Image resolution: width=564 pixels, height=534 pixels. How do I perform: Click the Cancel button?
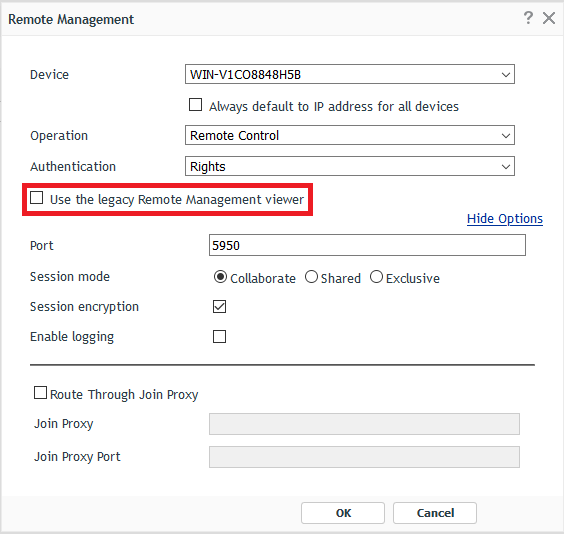pos(435,513)
